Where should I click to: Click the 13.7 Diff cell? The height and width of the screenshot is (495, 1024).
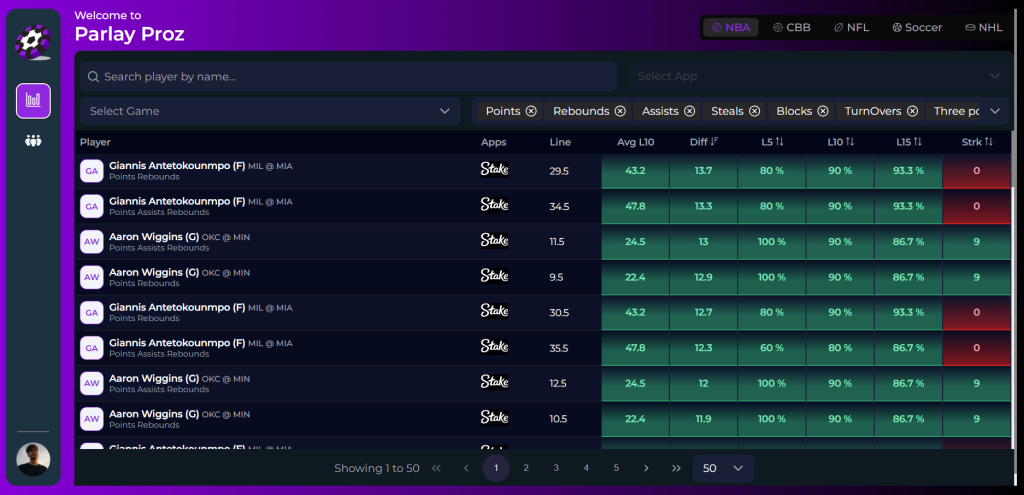pyautogui.click(x=703, y=170)
